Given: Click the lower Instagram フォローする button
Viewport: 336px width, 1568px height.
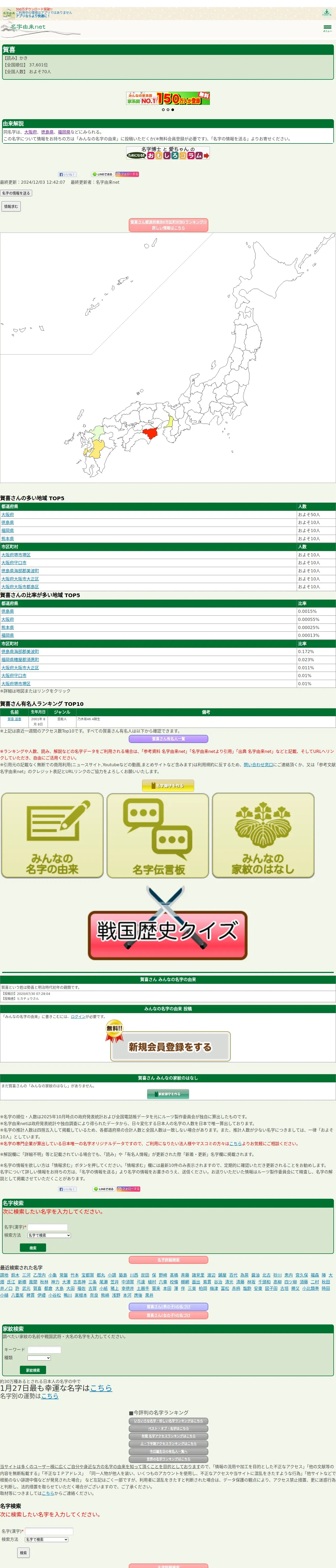Looking at the screenshot, I should [129, 1189].
